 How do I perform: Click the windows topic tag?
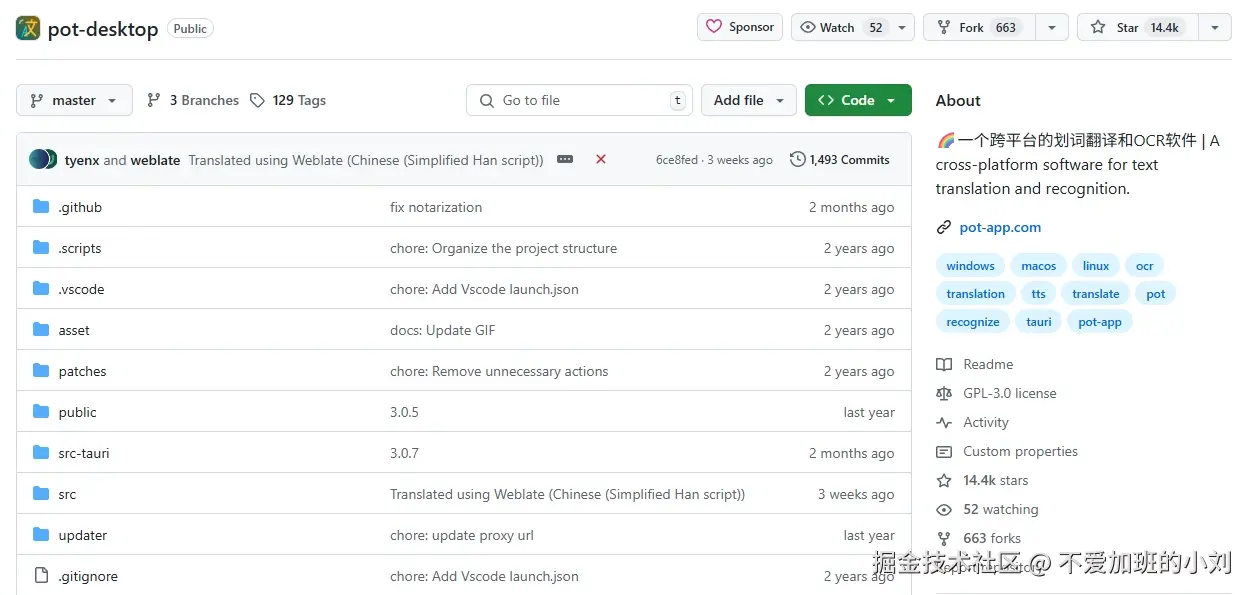coord(970,266)
